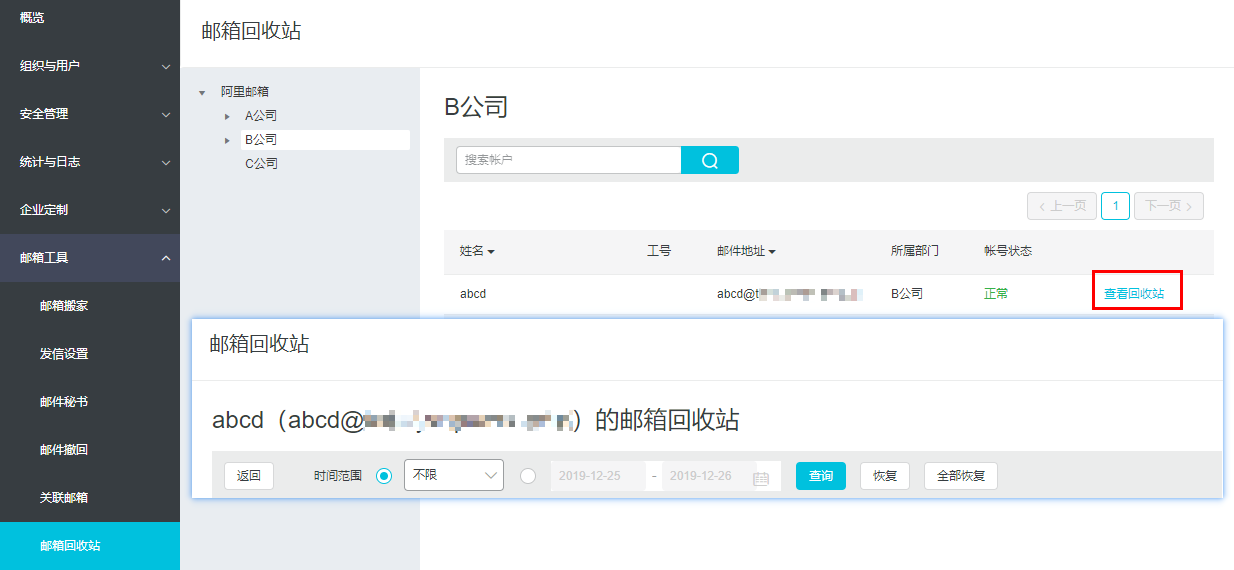Select C公司 in the organization tree
1234x570 pixels.
coord(262,164)
